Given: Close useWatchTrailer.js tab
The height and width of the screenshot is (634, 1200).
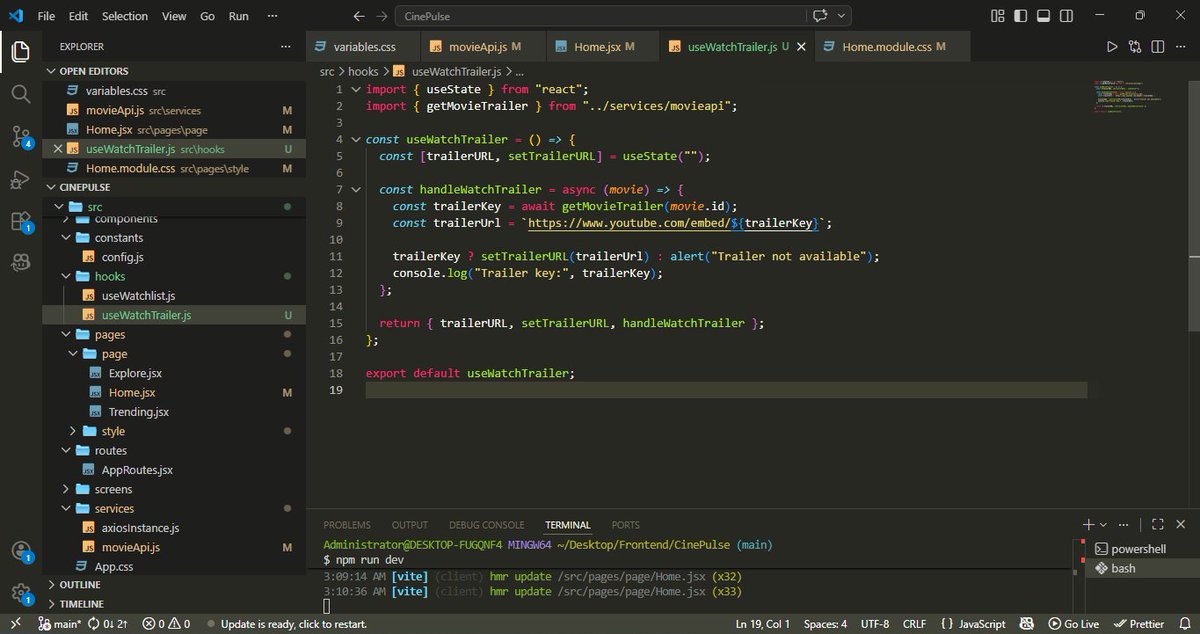Looking at the screenshot, I should point(801,47).
